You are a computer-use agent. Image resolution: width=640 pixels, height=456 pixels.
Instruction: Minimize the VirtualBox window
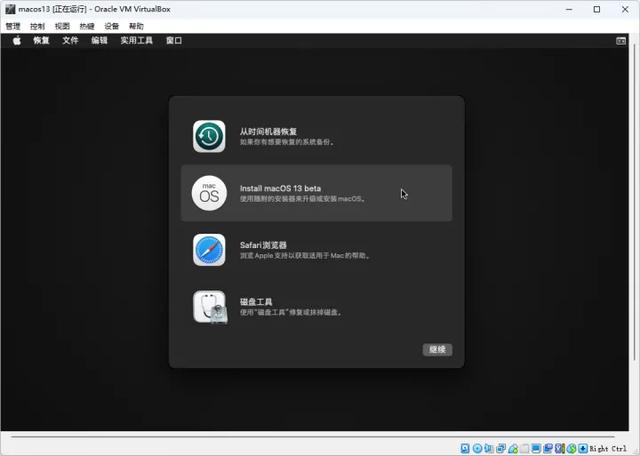[x=569, y=9]
